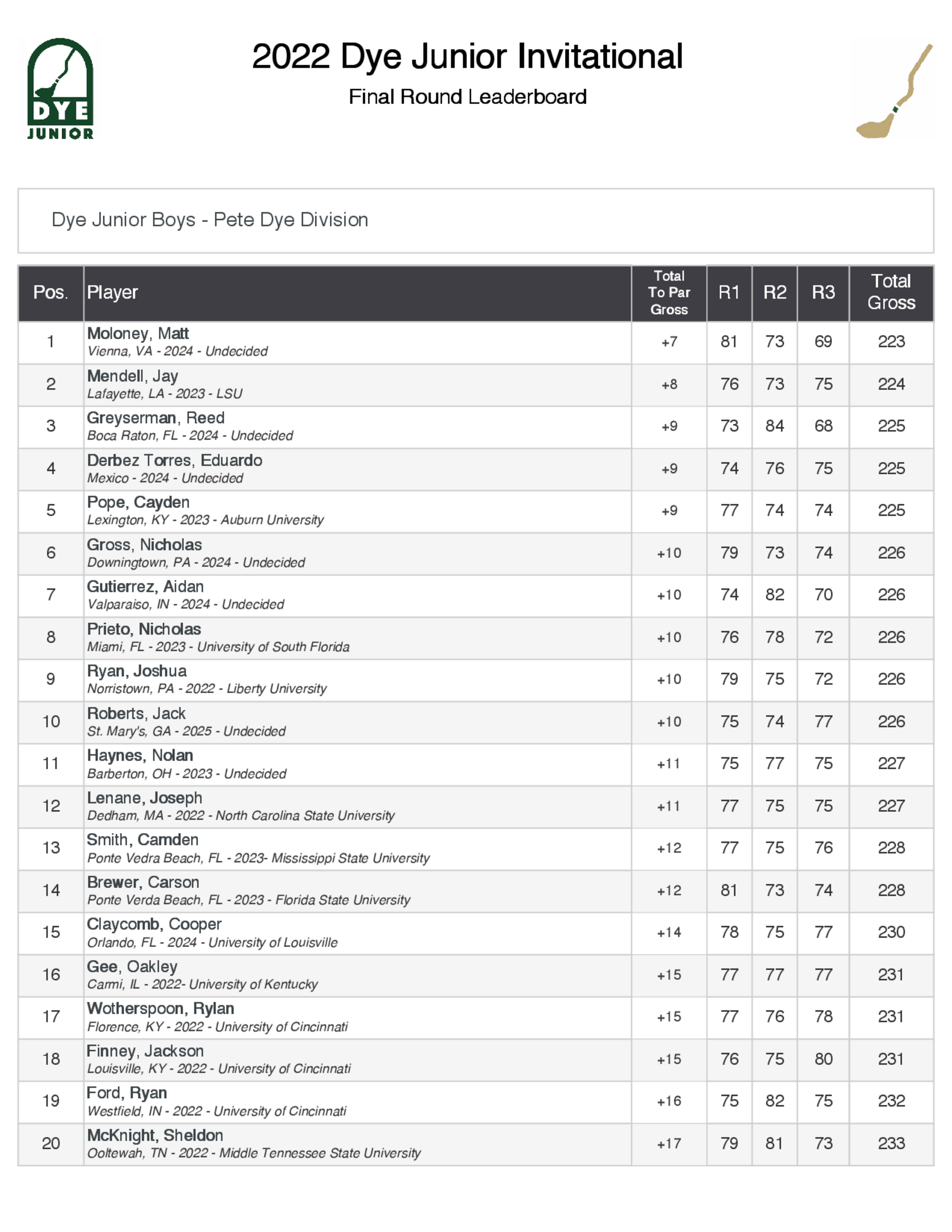
Task: Select player Moloney, Matt
Action: coord(138,334)
